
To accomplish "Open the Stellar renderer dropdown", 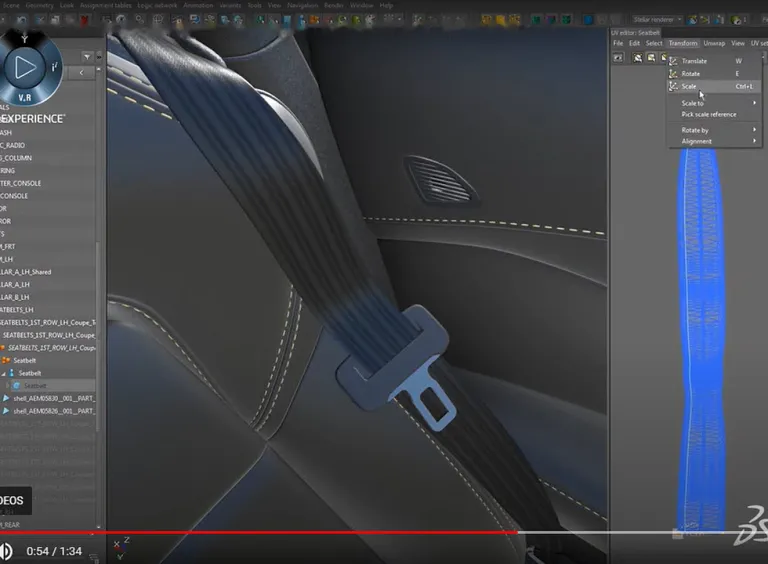I will (657, 20).
